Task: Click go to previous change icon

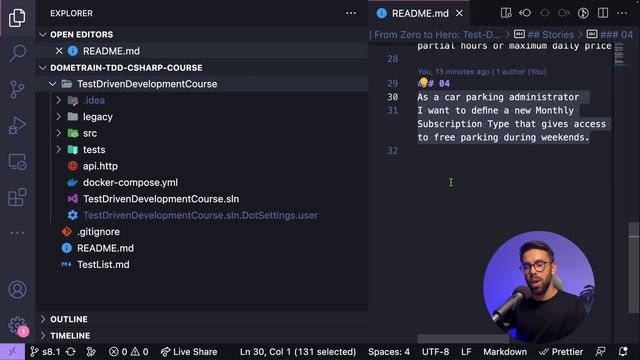Action: 525,13
